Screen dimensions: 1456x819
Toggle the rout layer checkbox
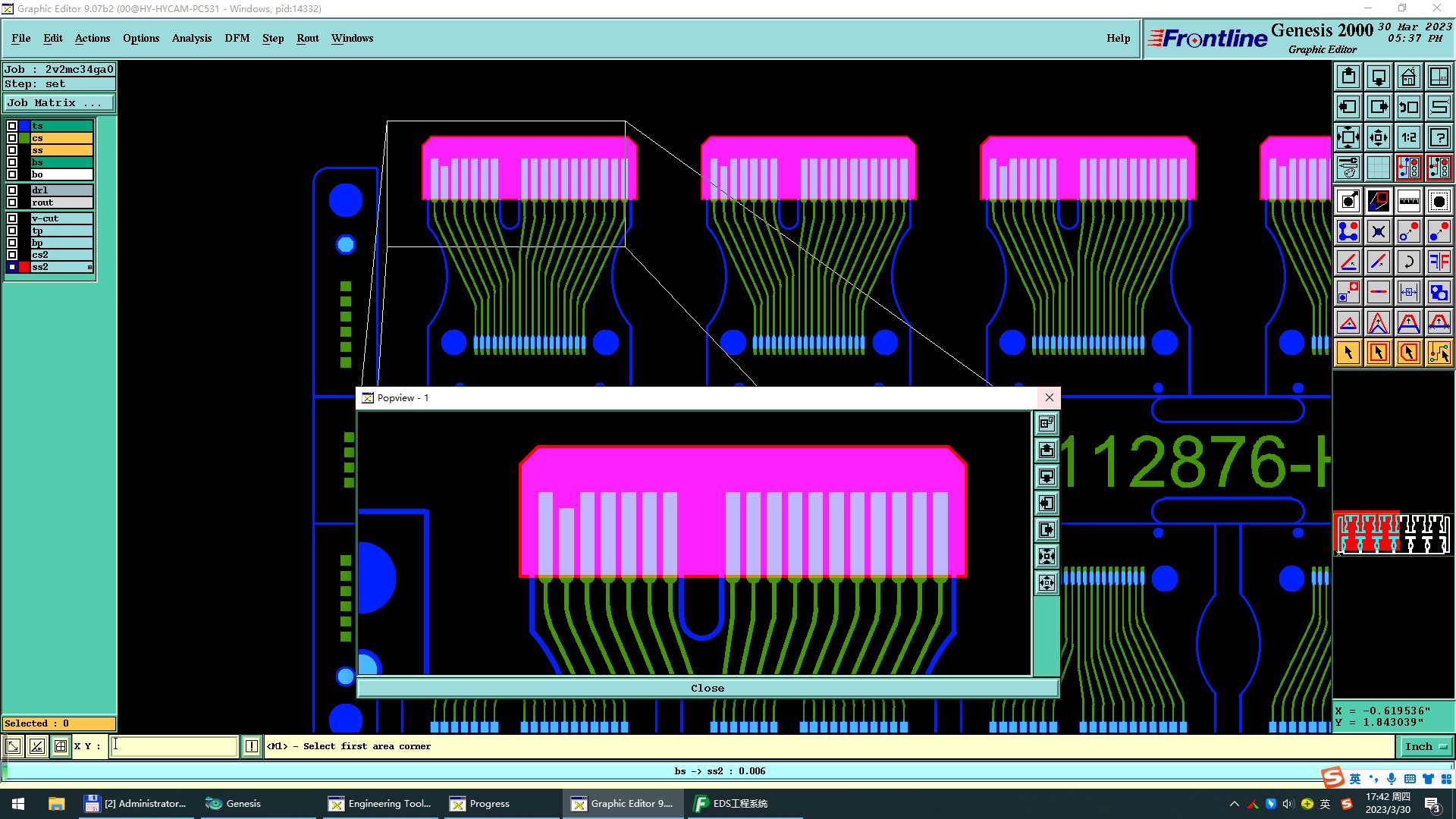[x=12, y=202]
